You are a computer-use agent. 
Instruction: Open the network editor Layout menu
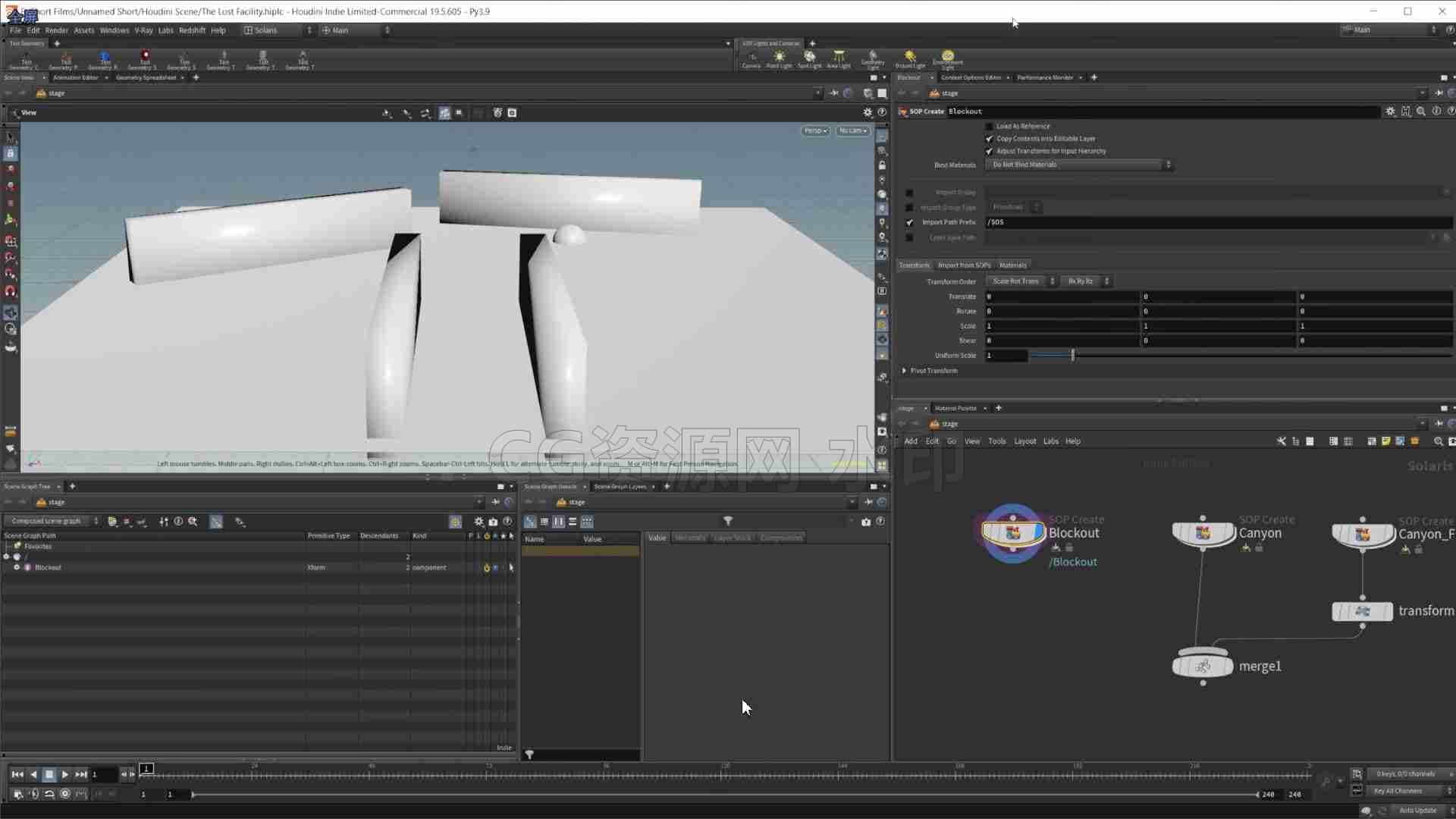point(1025,441)
